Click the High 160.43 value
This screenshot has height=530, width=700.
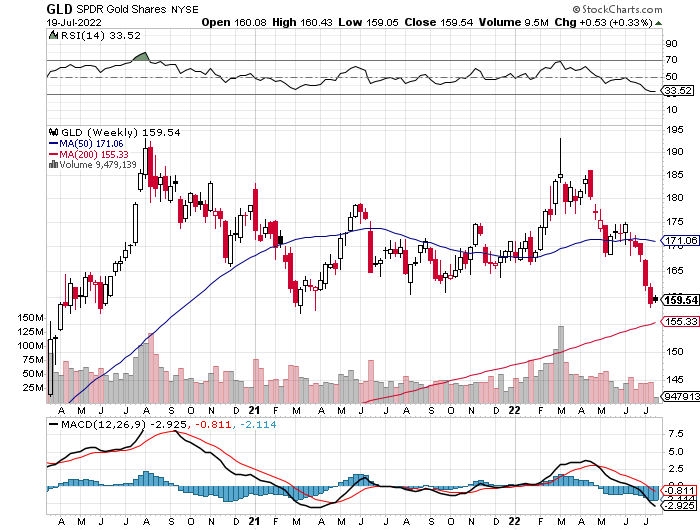302,22
